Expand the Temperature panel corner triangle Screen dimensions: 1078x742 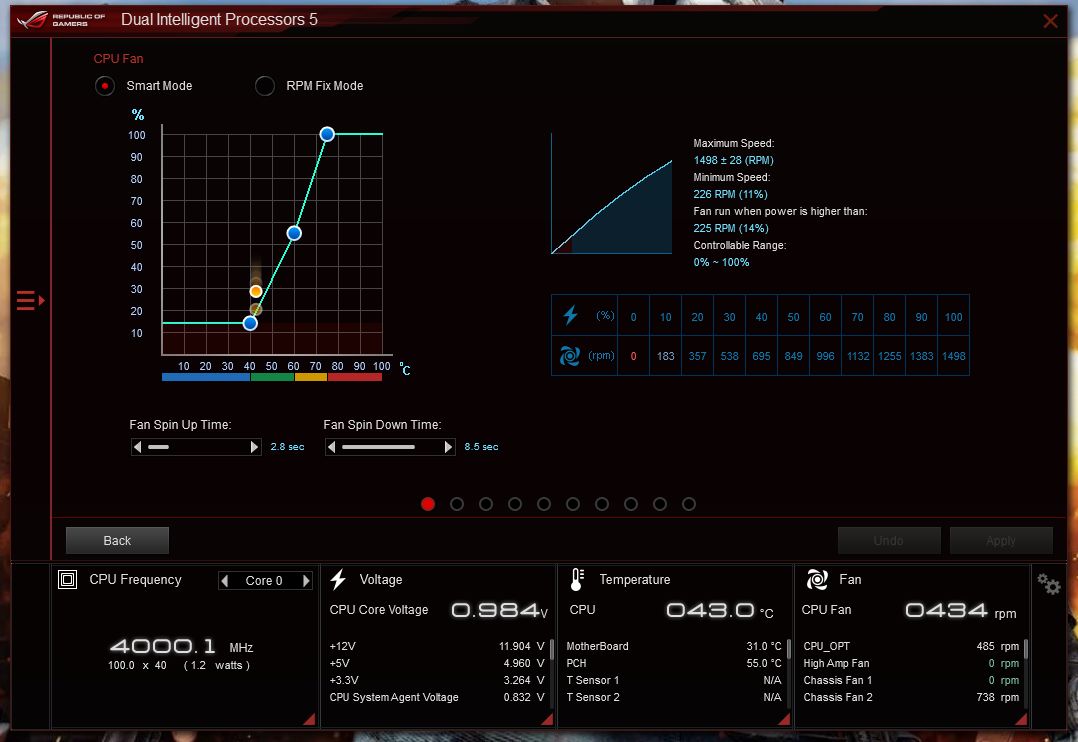(x=784, y=718)
